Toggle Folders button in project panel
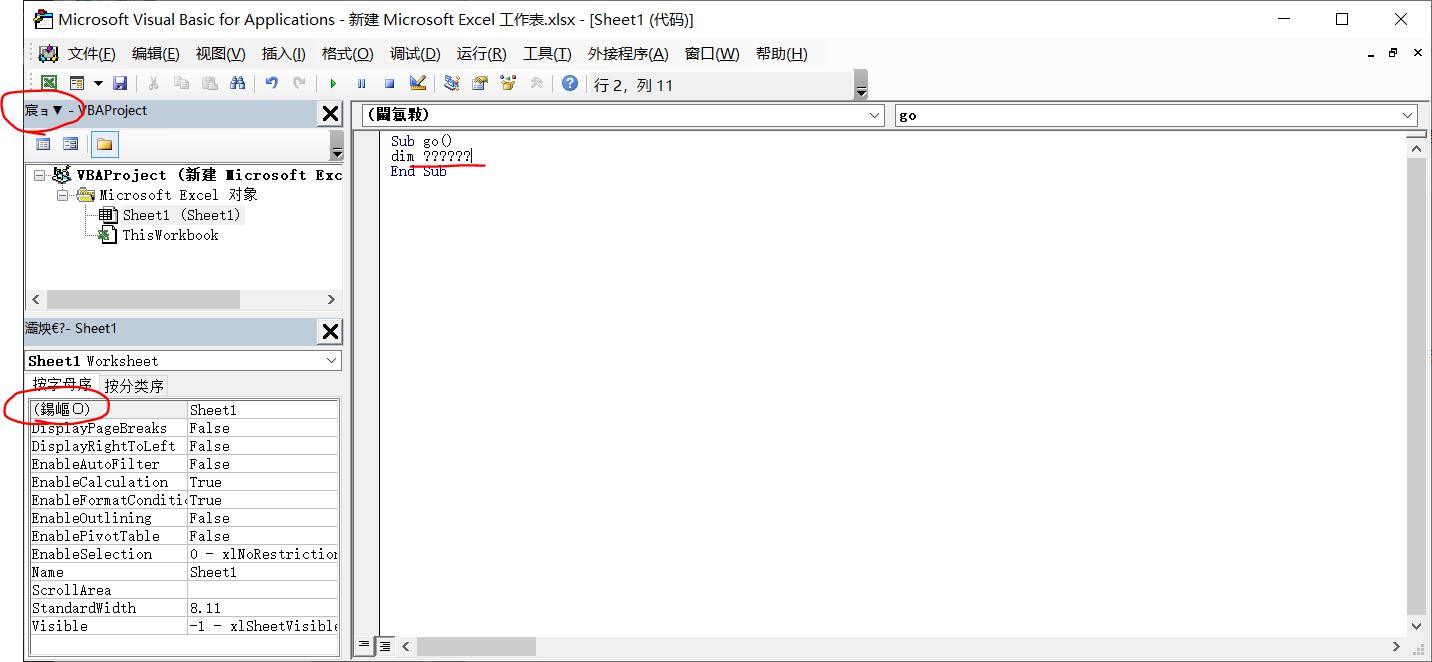This screenshot has height=662, width=1432. pos(104,144)
